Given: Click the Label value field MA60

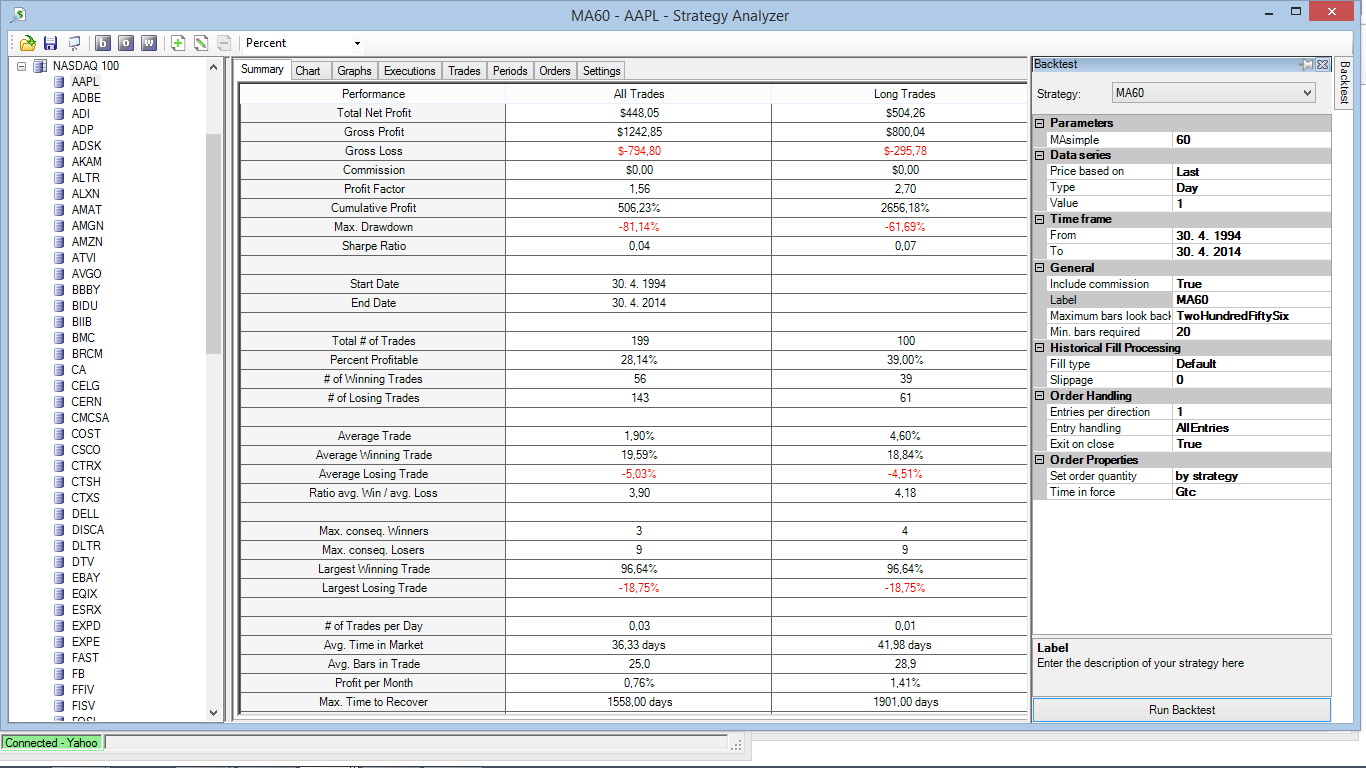Looking at the screenshot, I should (x=1251, y=300).
